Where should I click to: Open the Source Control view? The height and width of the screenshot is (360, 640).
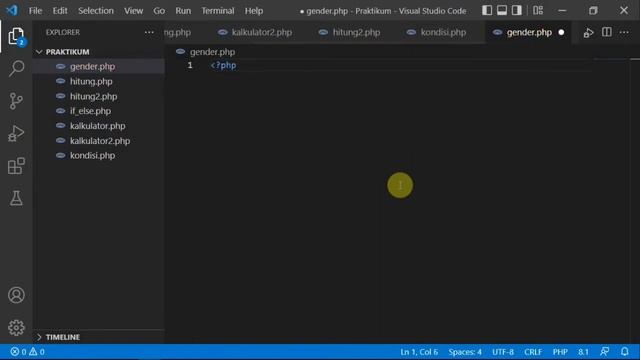[x=16, y=101]
